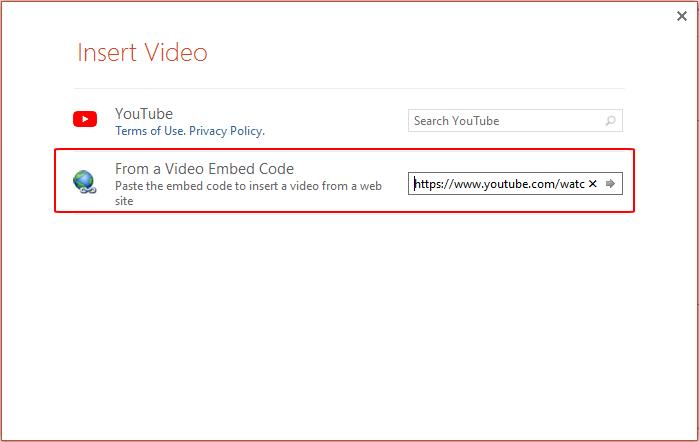Viewport: 699px width, 442px height.
Task: Focus the Search YouTube input field
Action: [515, 120]
